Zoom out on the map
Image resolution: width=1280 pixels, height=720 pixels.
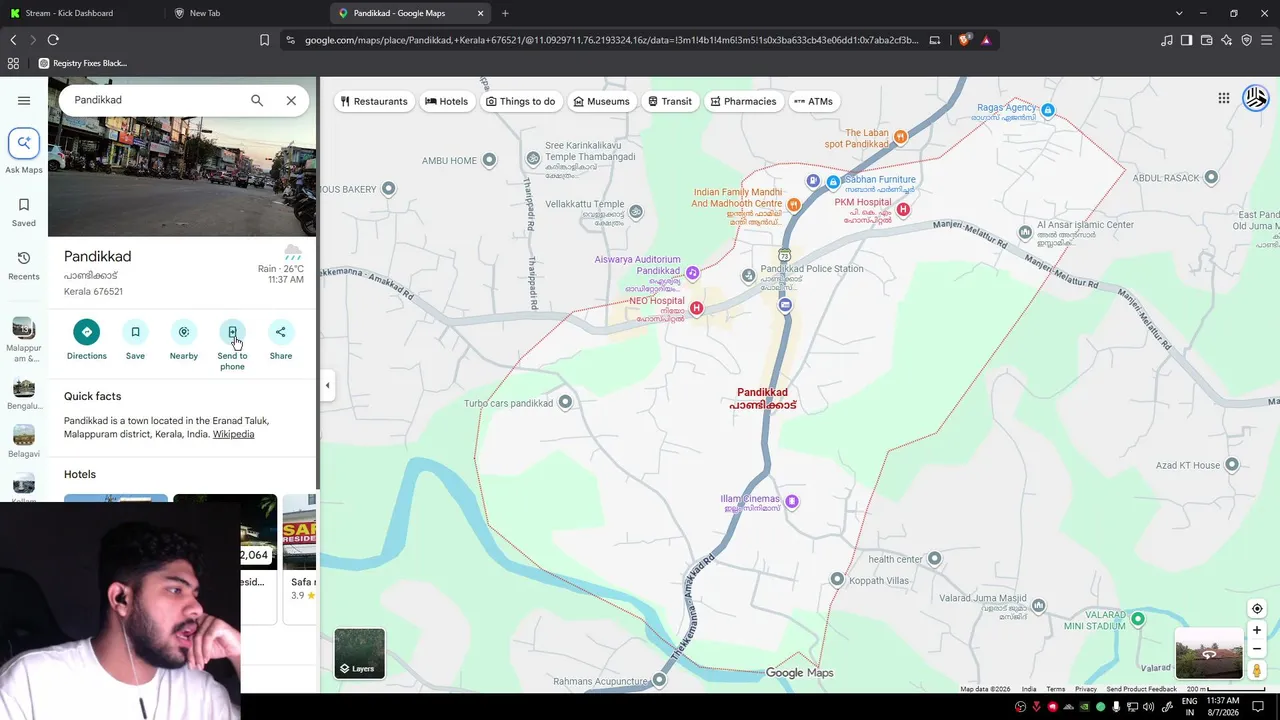tap(1257, 649)
